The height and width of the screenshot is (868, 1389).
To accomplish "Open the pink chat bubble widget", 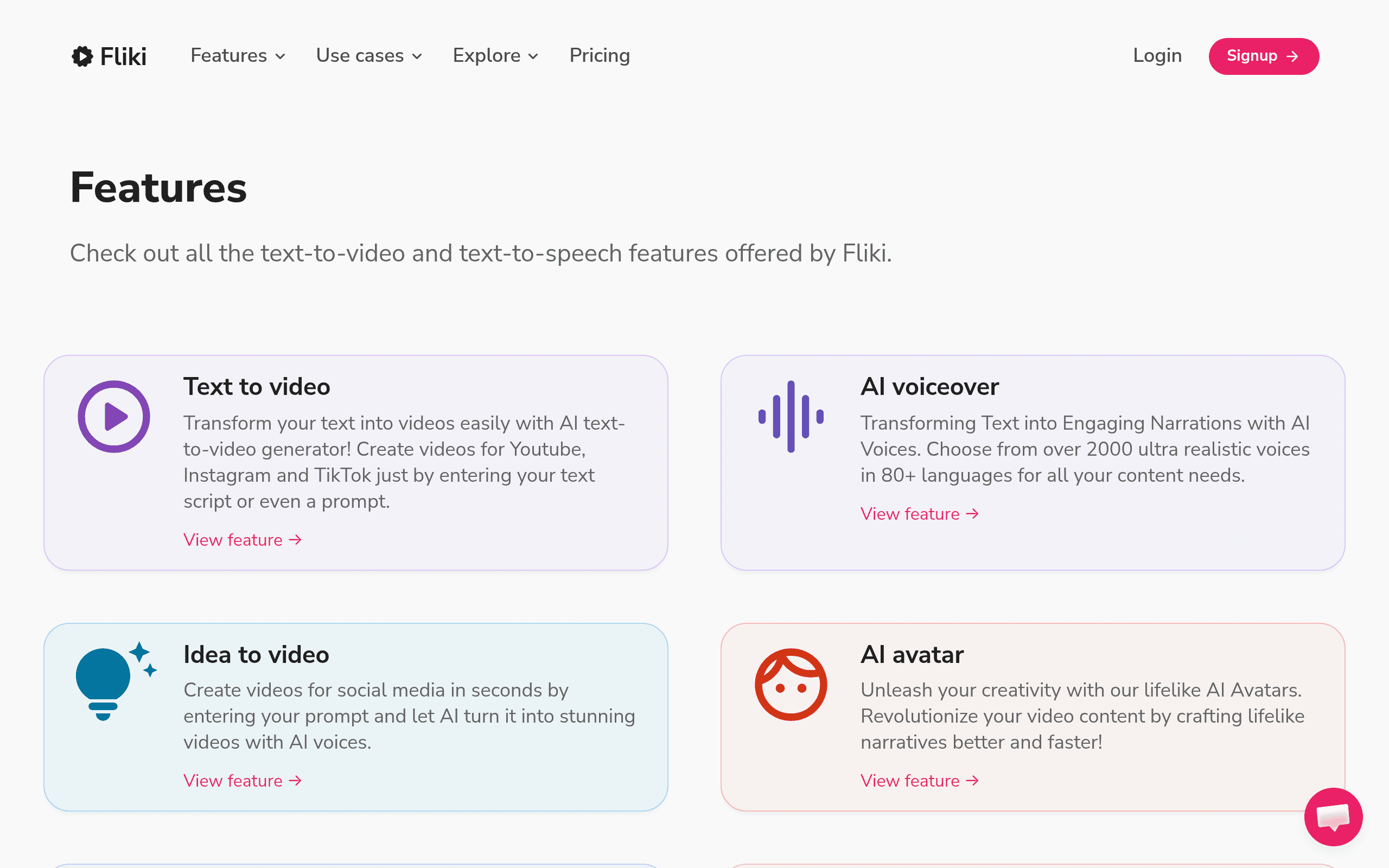I will click(1333, 816).
